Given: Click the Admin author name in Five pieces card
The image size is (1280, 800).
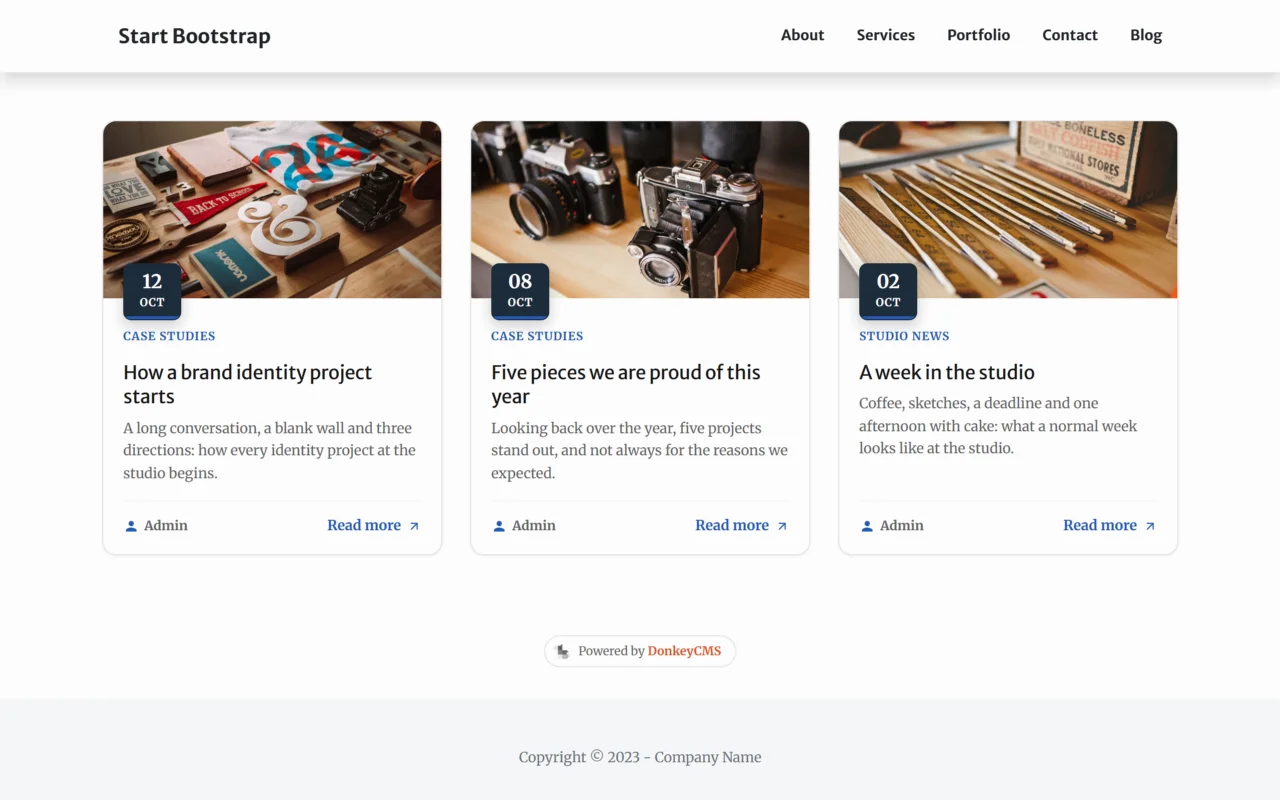Looking at the screenshot, I should [x=534, y=525].
